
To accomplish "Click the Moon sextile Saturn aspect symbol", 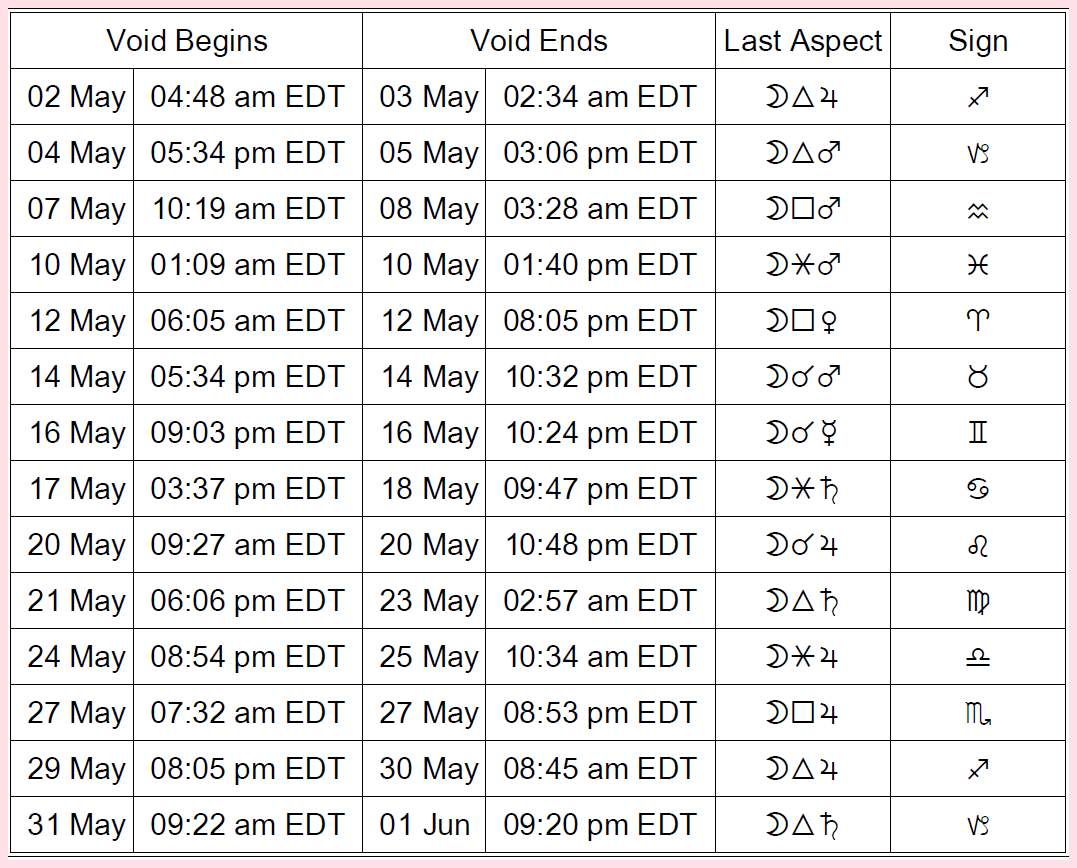I will click(x=802, y=489).
